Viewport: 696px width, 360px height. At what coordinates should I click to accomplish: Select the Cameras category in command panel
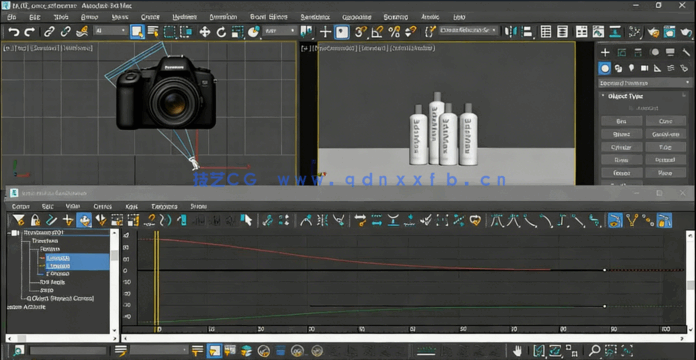pos(644,68)
